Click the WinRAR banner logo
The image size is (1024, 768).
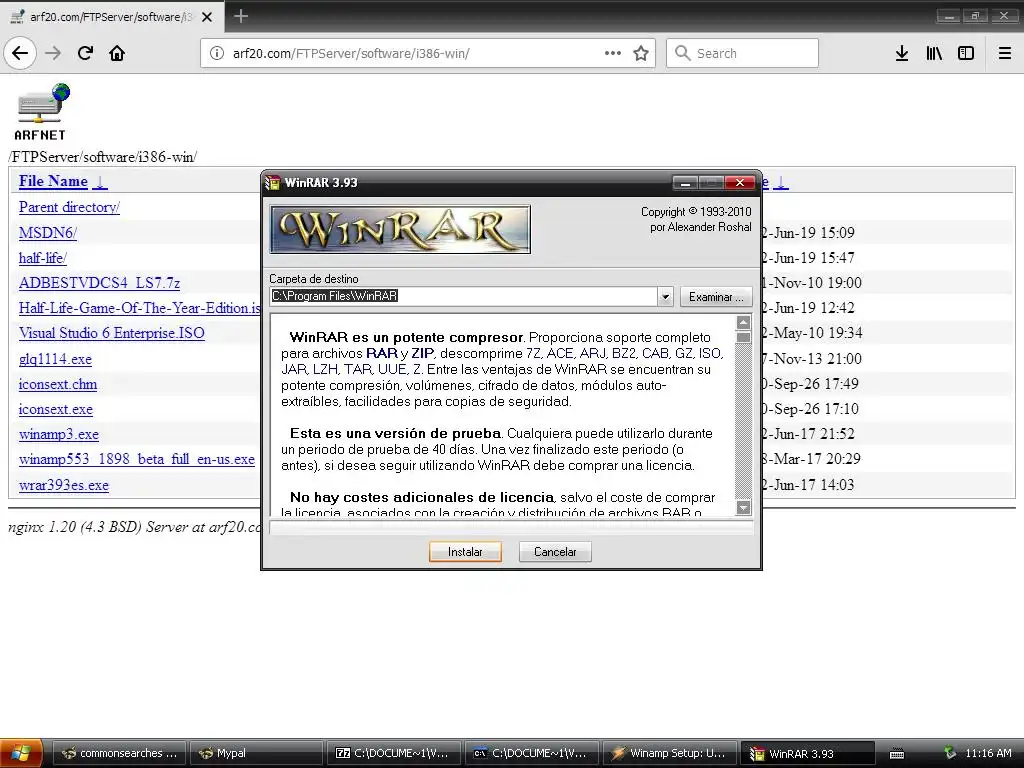[x=400, y=229]
